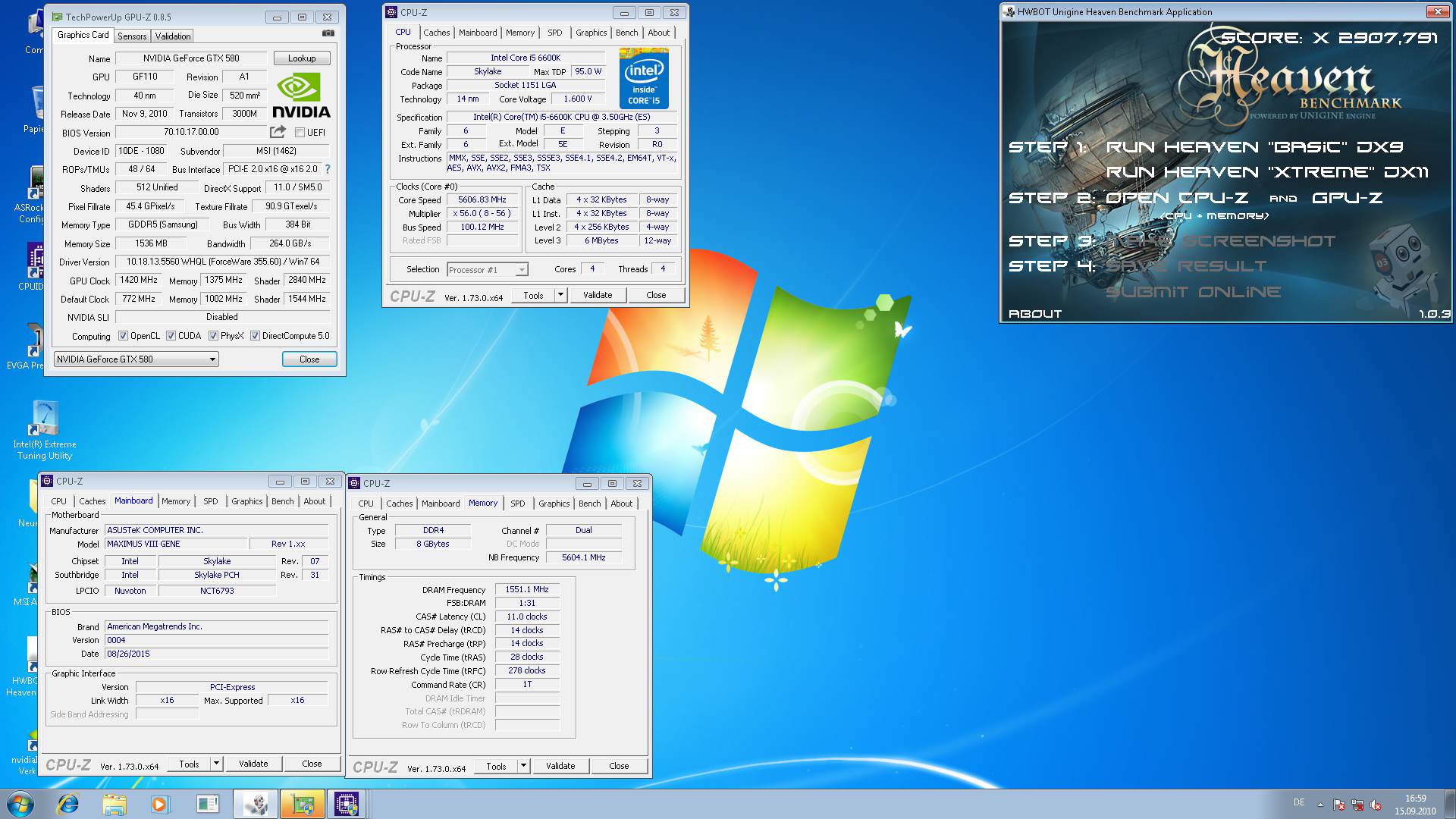Click Tools button in Mainboard CPU-Z window
This screenshot has width=1456, height=819.
coord(189,764)
